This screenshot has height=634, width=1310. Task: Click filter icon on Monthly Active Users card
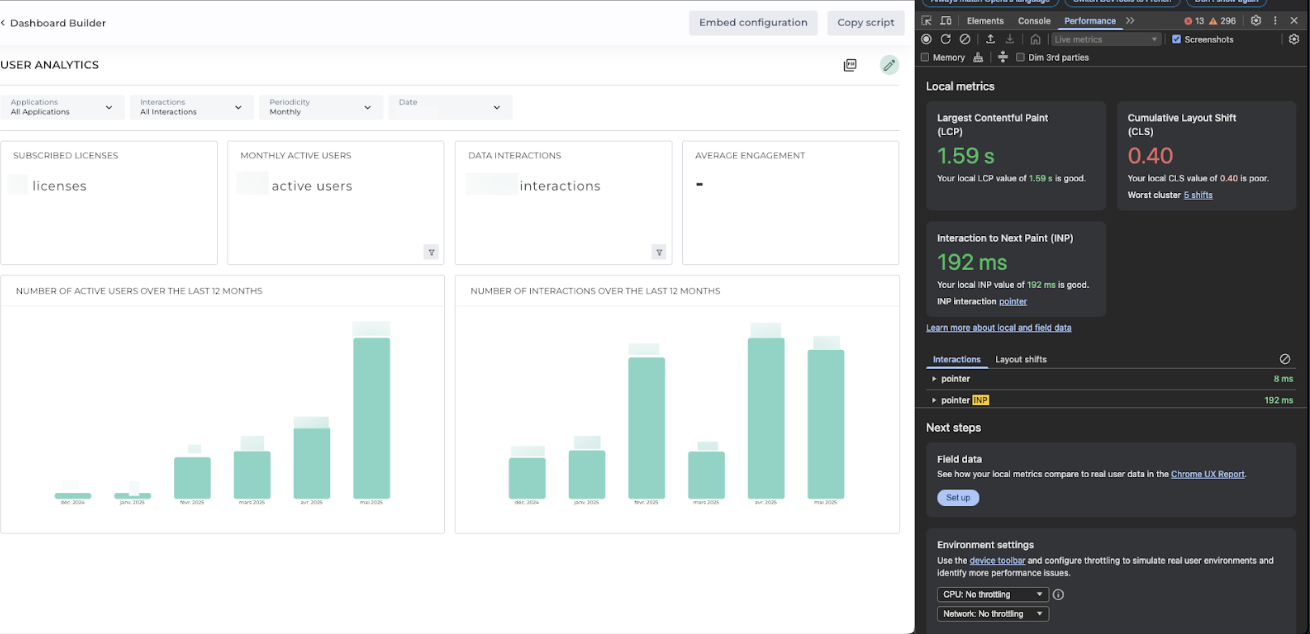coord(431,252)
